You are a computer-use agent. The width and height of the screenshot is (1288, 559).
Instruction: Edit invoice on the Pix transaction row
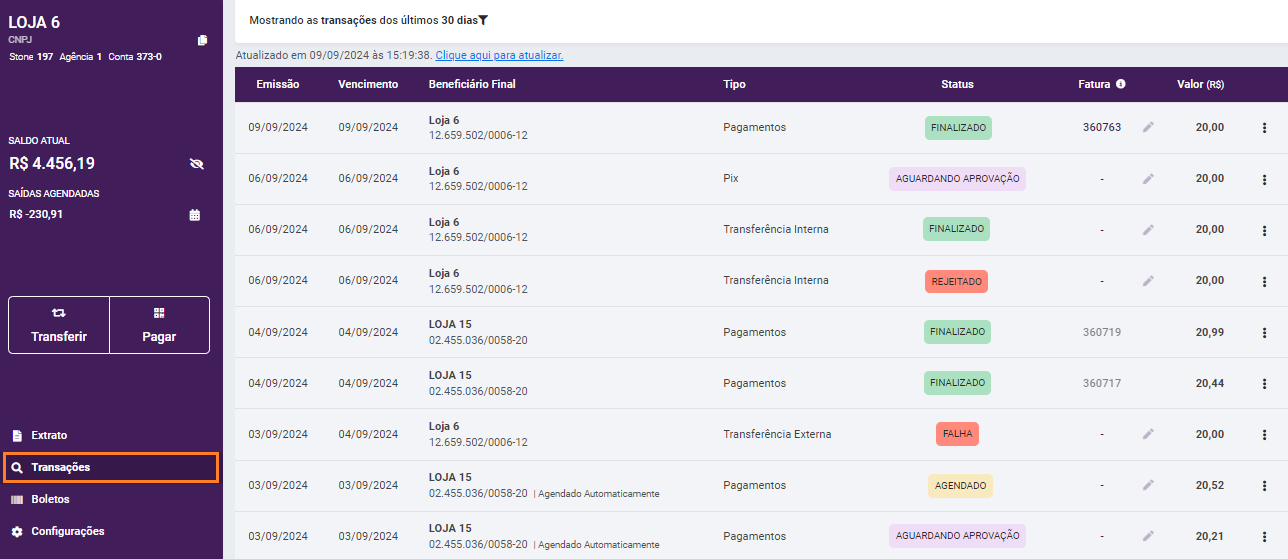pyautogui.click(x=1148, y=178)
